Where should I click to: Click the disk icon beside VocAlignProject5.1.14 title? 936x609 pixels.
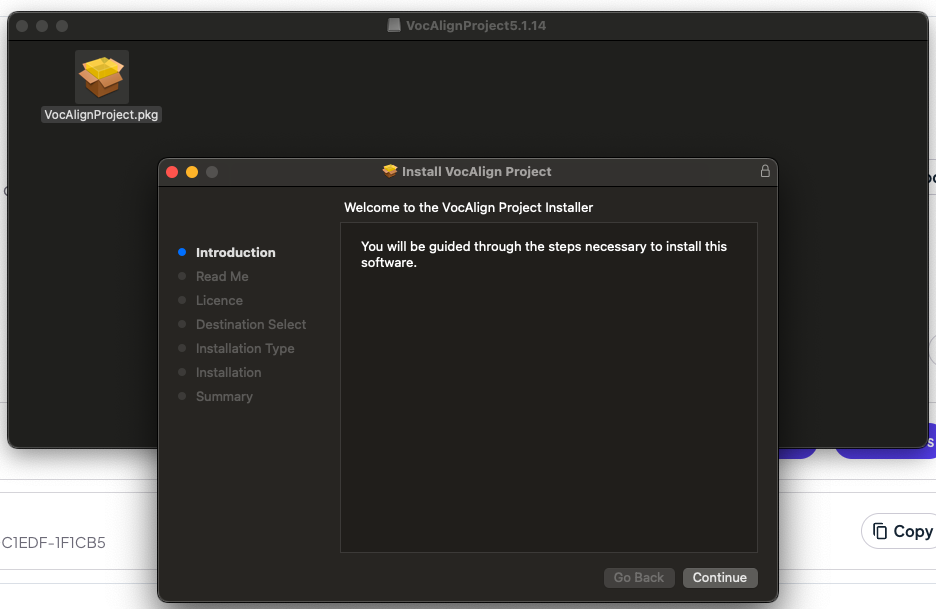(395, 26)
